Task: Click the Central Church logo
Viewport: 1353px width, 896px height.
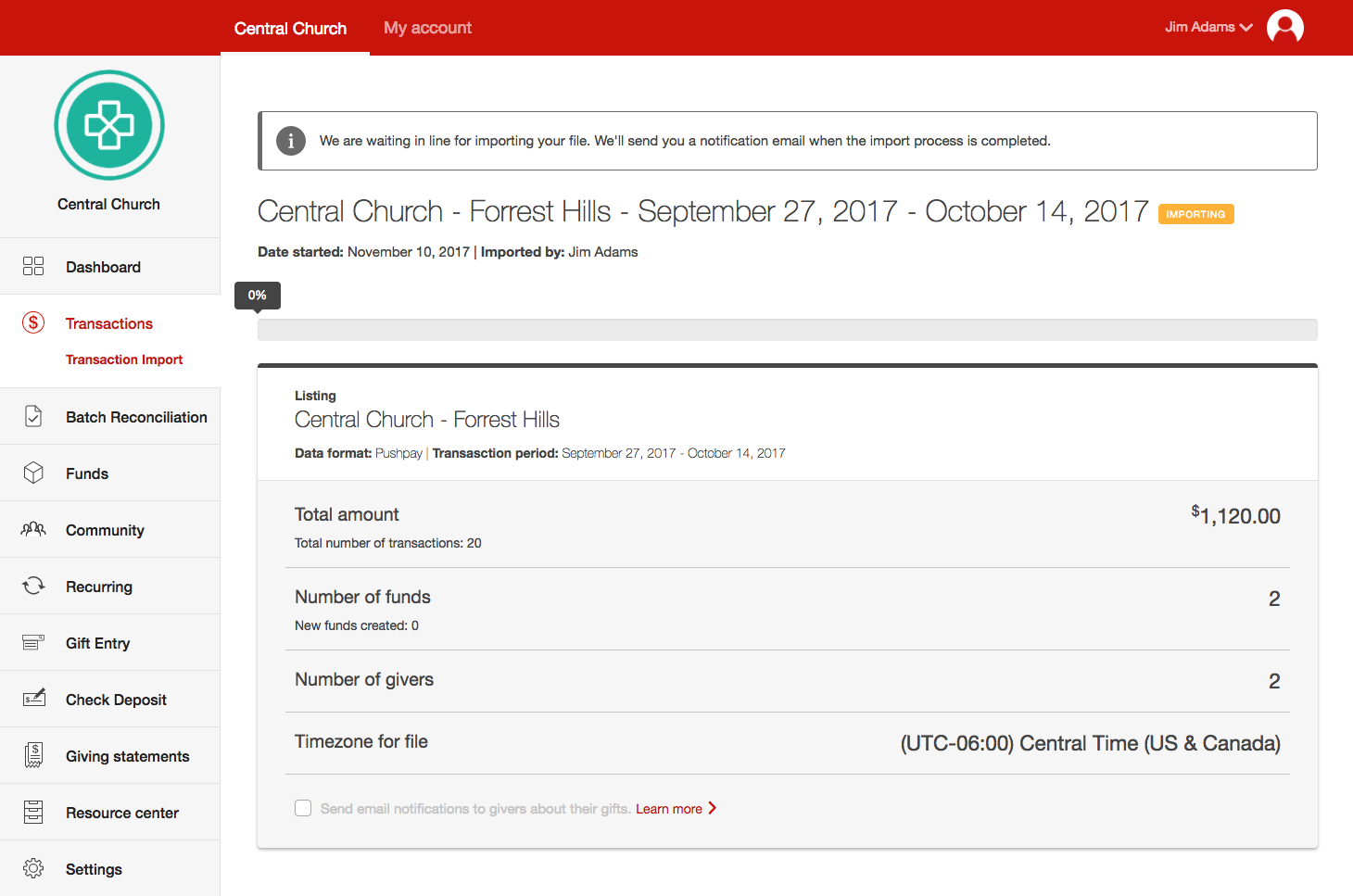Action: [x=109, y=125]
